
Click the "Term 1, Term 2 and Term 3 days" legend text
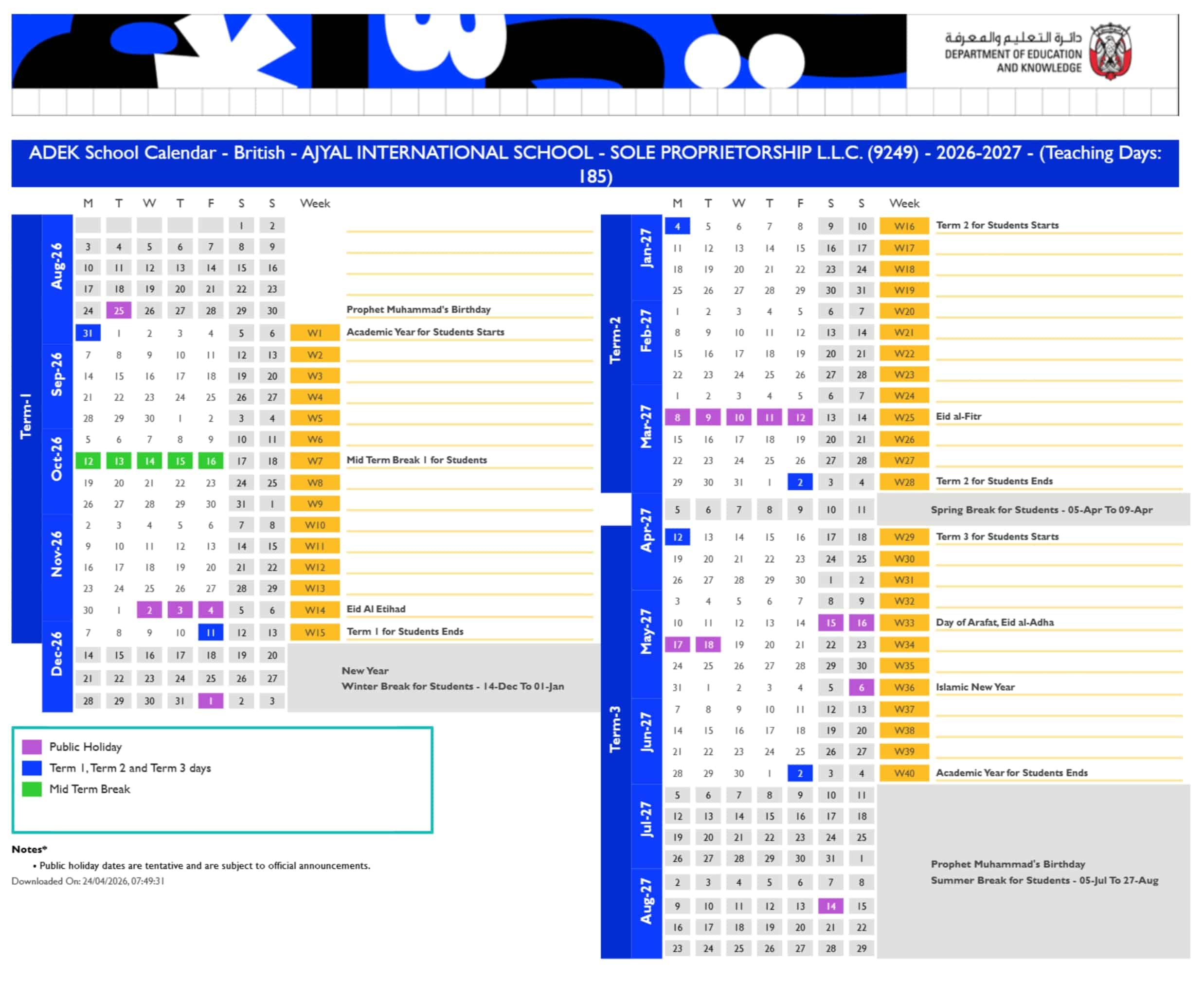pos(130,768)
